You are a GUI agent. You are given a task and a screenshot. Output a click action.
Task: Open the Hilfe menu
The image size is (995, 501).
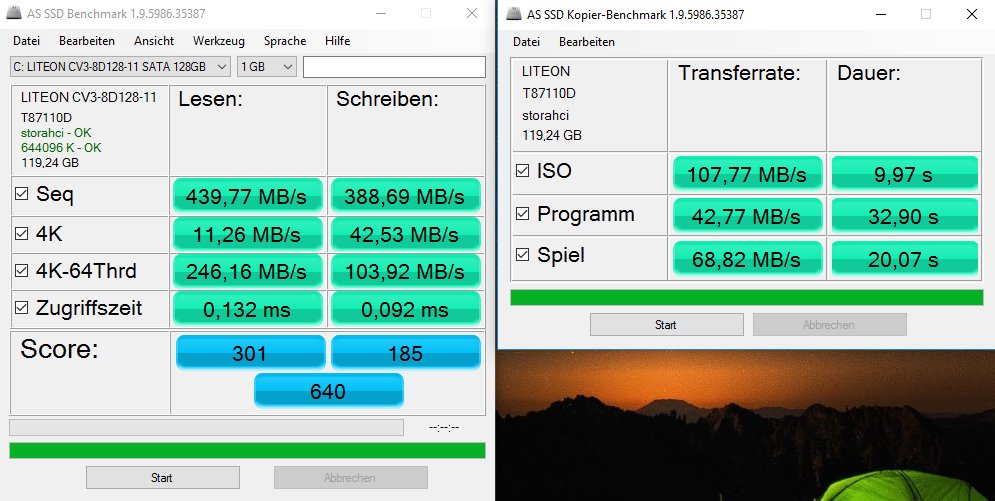337,41
